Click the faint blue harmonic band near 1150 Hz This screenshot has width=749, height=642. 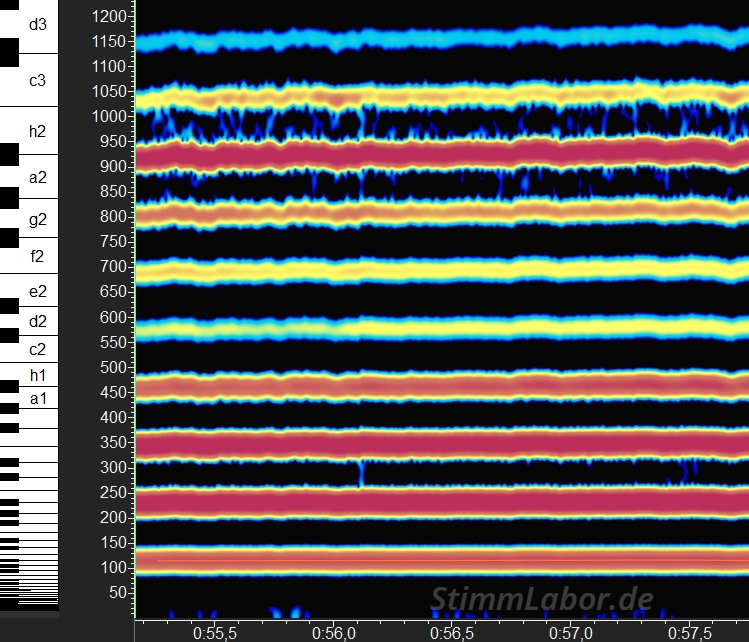(x=440, y=40)
